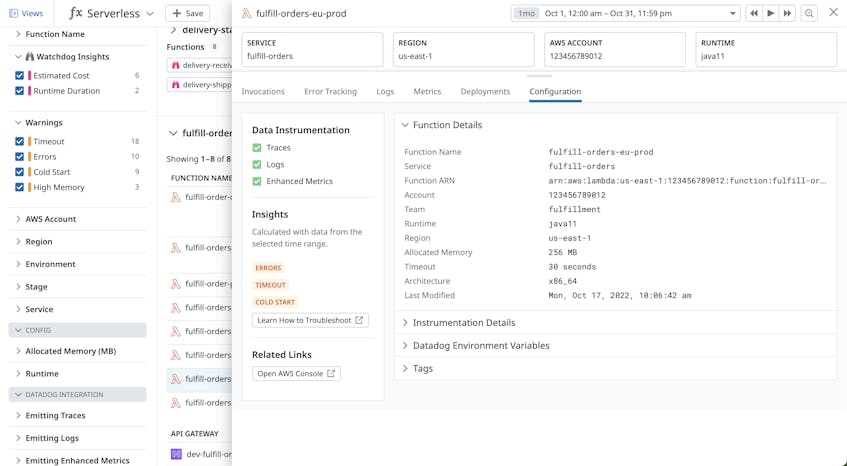Click the Serverless fx icon
The image size is (847, 466).
[76, 13]
